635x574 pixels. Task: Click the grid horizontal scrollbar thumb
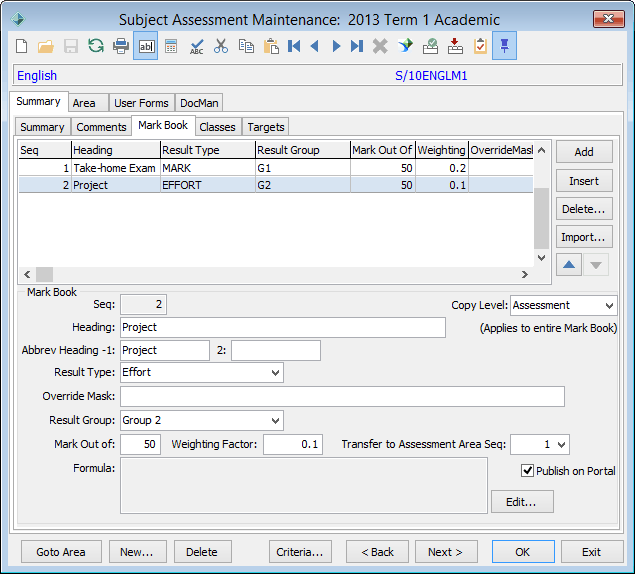coord(45,274)
